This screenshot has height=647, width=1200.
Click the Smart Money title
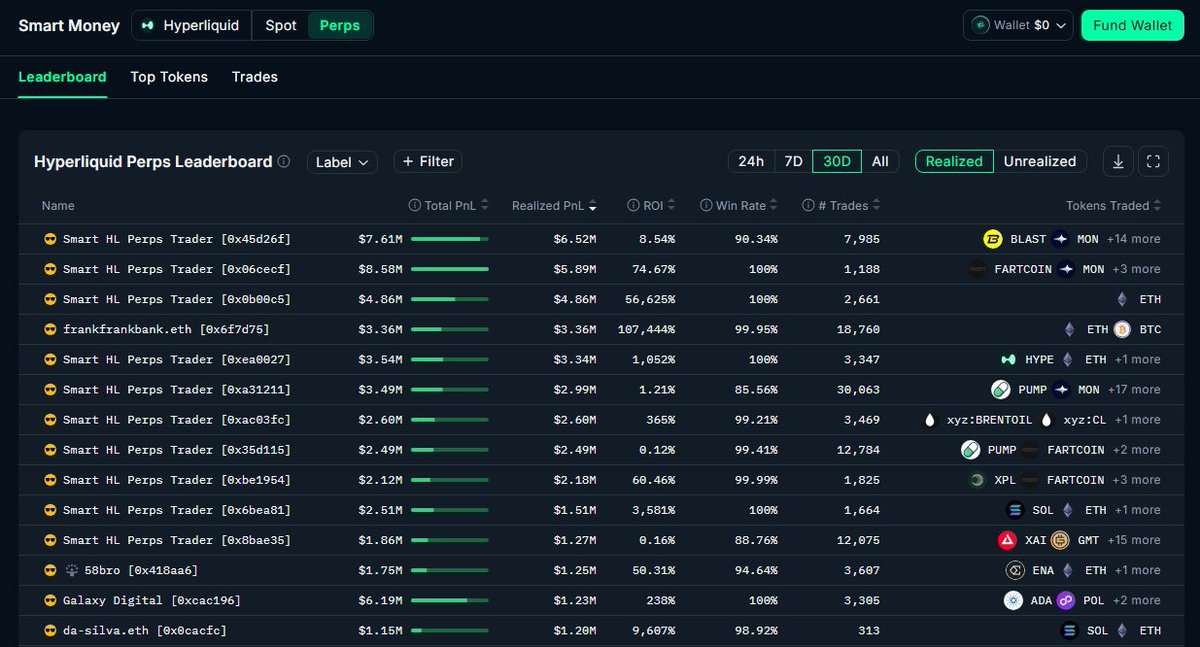[x=69, y=25]
